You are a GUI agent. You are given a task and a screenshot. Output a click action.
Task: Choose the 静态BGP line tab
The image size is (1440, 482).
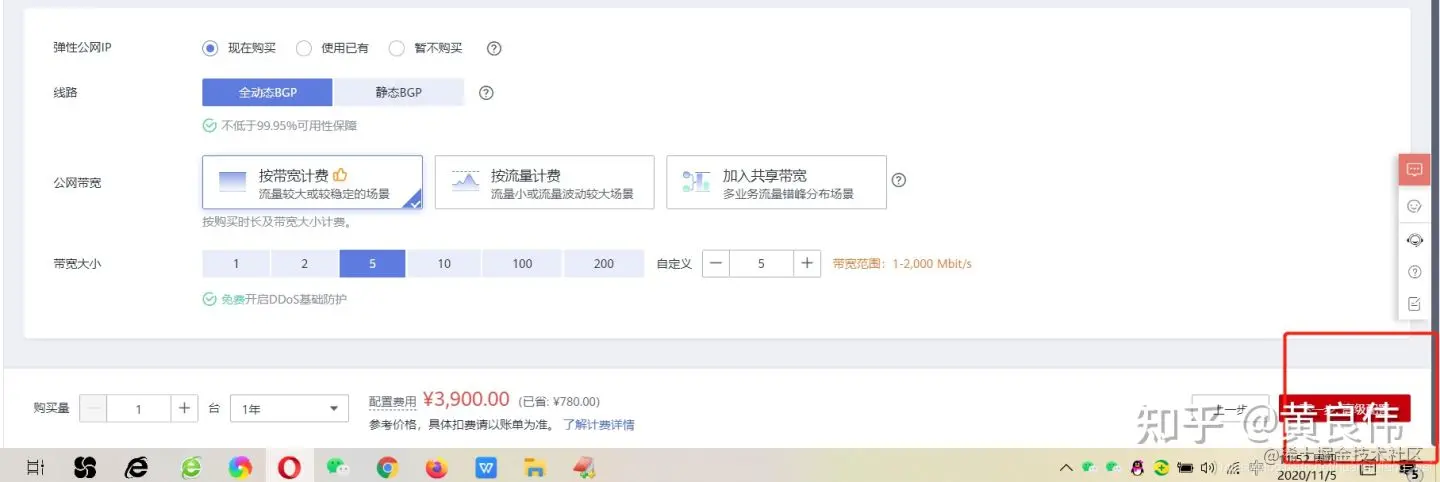point(399,92)
